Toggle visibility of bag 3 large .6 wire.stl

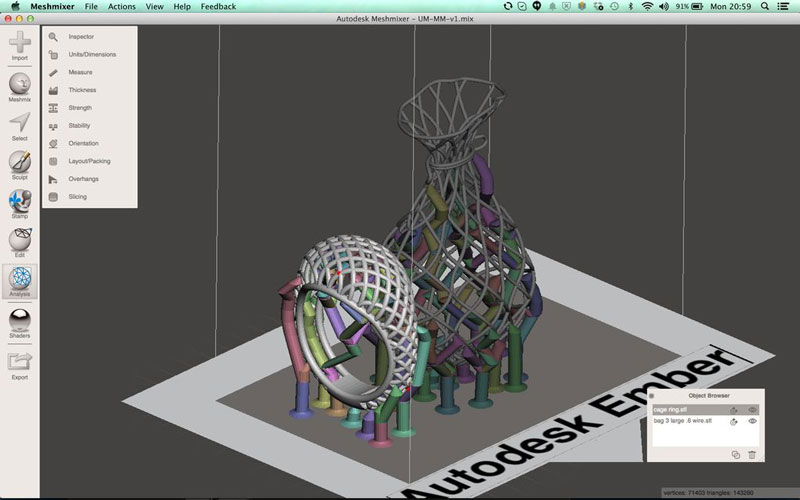752,421
